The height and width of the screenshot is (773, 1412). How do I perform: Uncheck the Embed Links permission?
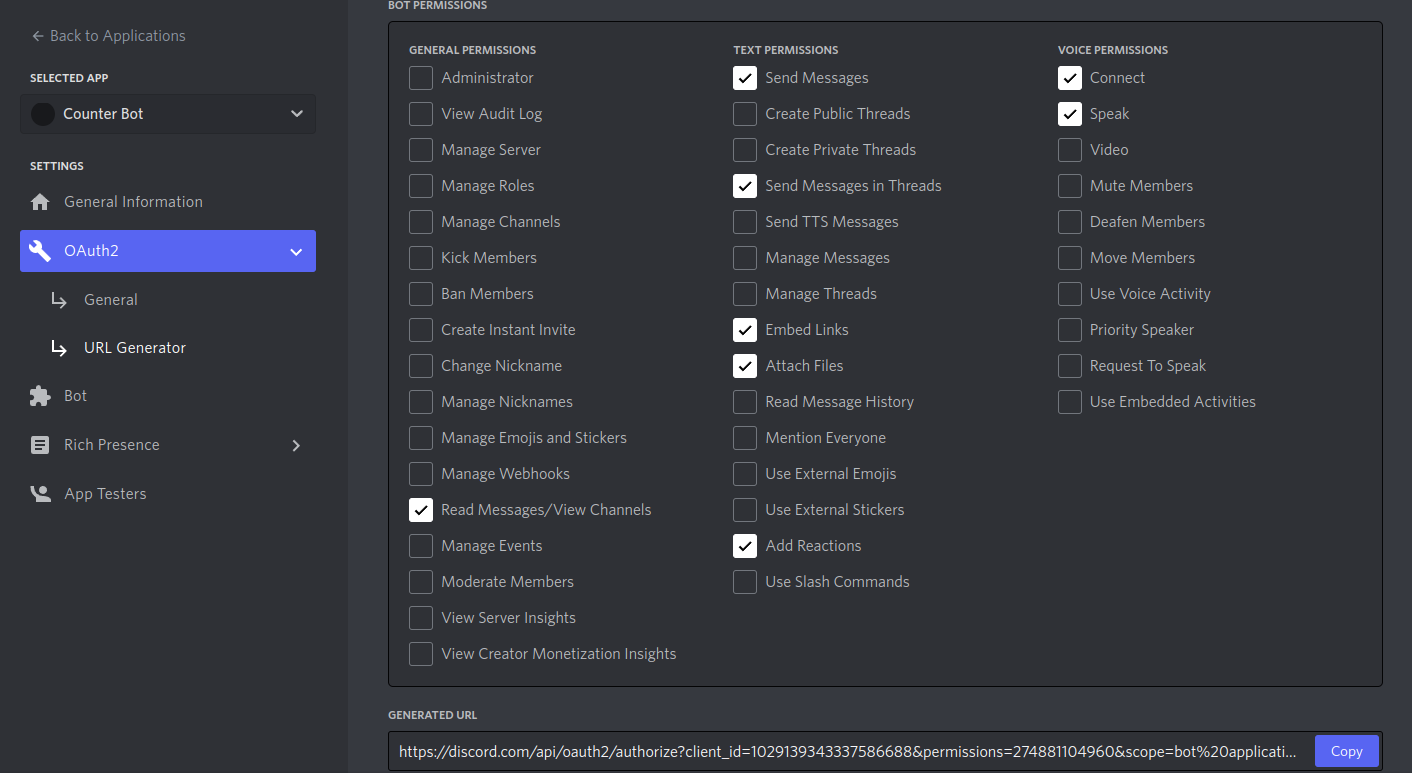coord(745,330)
